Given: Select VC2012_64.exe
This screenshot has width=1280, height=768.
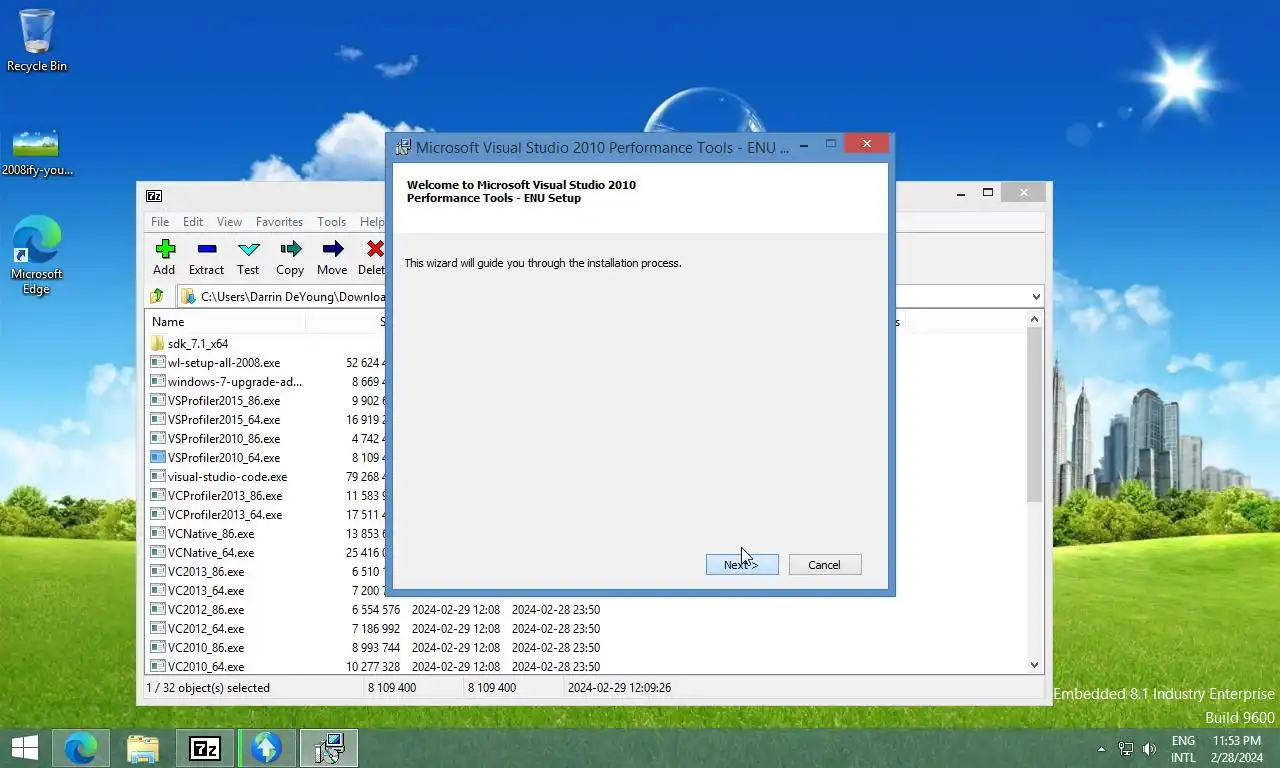Looking at the screenshot, I should pyautogui.click(x=206, y=629).
